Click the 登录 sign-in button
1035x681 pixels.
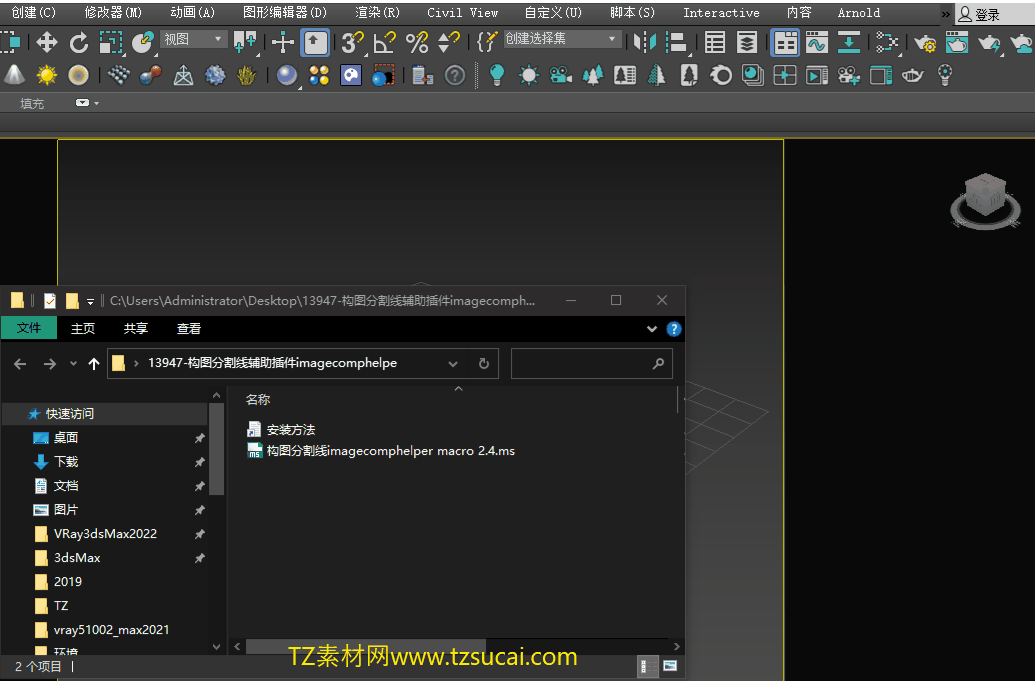pyautogui.click(x=986, y=14)
